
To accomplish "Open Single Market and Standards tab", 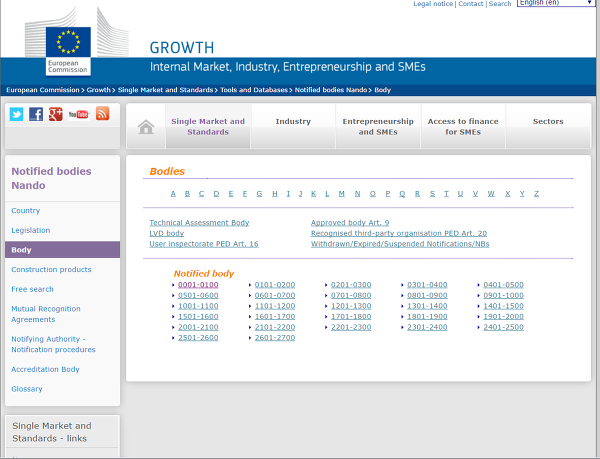I will (x=208, y=126).
